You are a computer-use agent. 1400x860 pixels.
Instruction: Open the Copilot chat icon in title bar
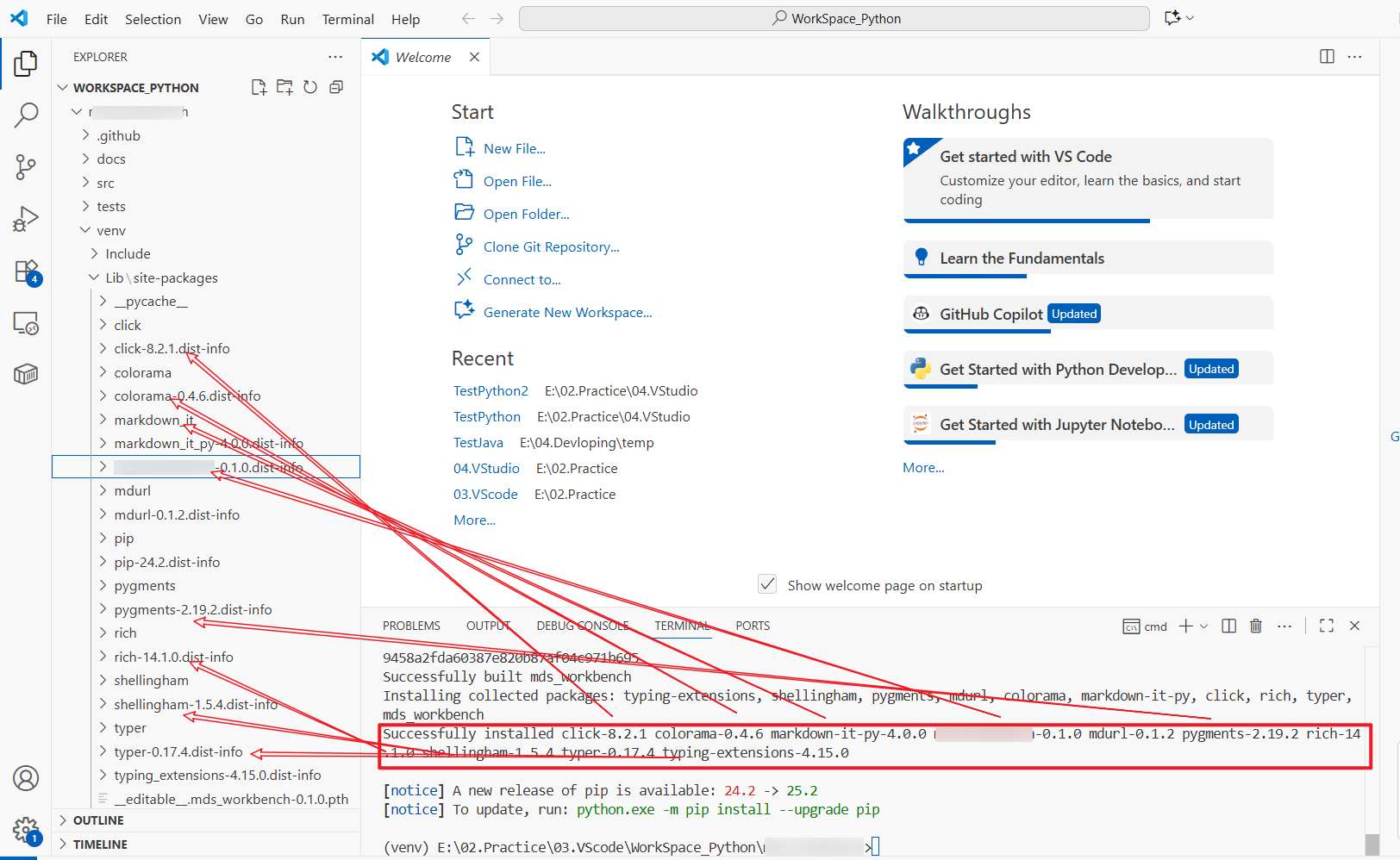[x=1172, y=18]
